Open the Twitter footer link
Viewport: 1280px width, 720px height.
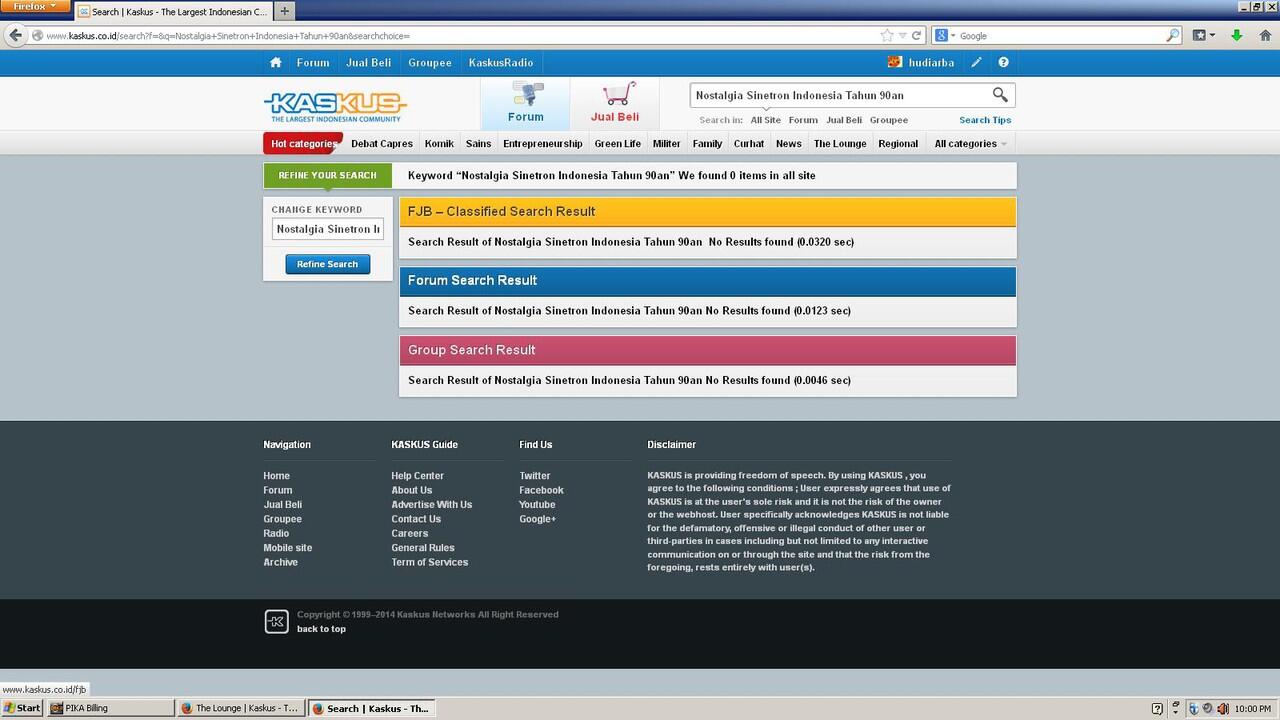[x=535, y=476]
